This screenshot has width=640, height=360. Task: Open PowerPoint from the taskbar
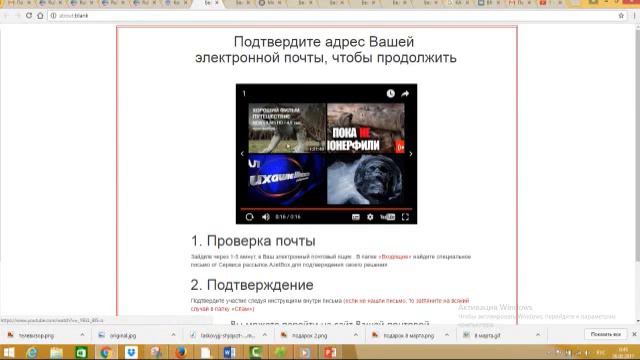pos(330,352)
